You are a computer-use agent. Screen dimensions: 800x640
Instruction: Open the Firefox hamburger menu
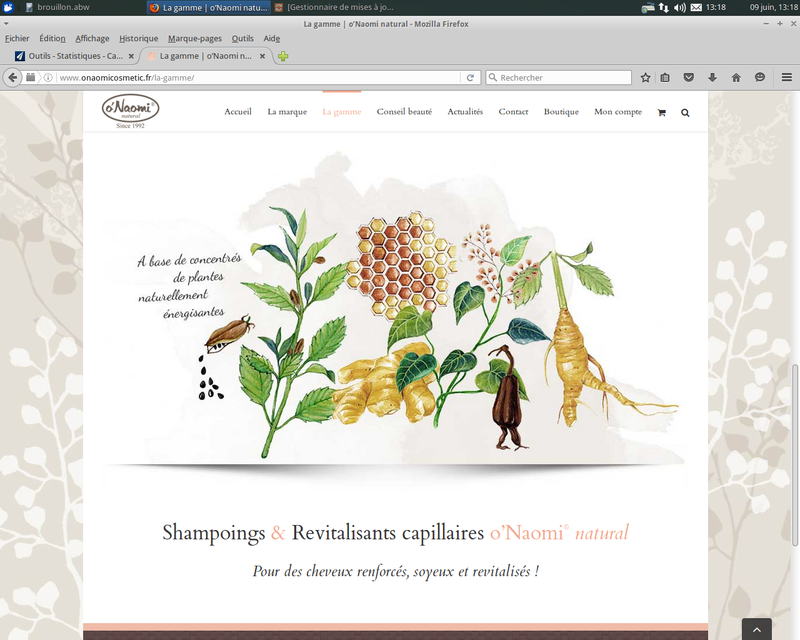(x=787, y=78)
